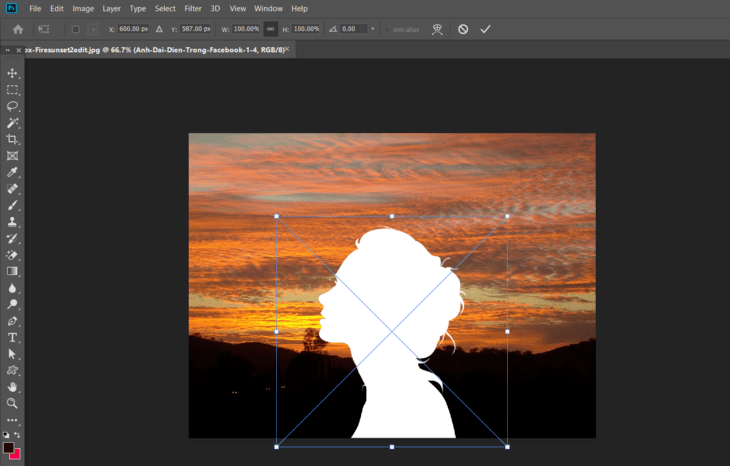Image resolution: width=730 pixels, height=466 pixels.
Task: Select the Zoom tool
Action: 12,403
